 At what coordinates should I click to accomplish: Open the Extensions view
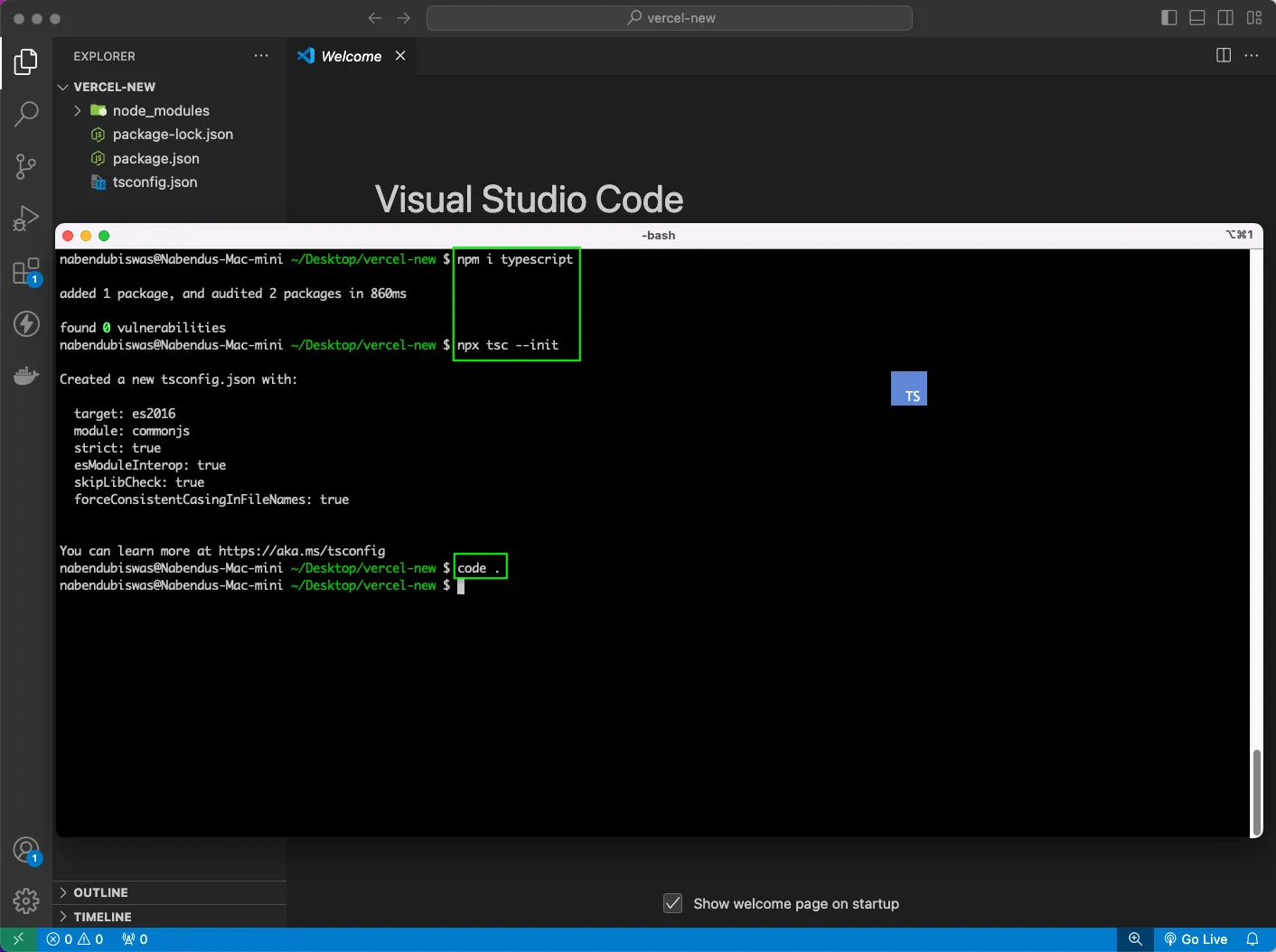[26, 271]
